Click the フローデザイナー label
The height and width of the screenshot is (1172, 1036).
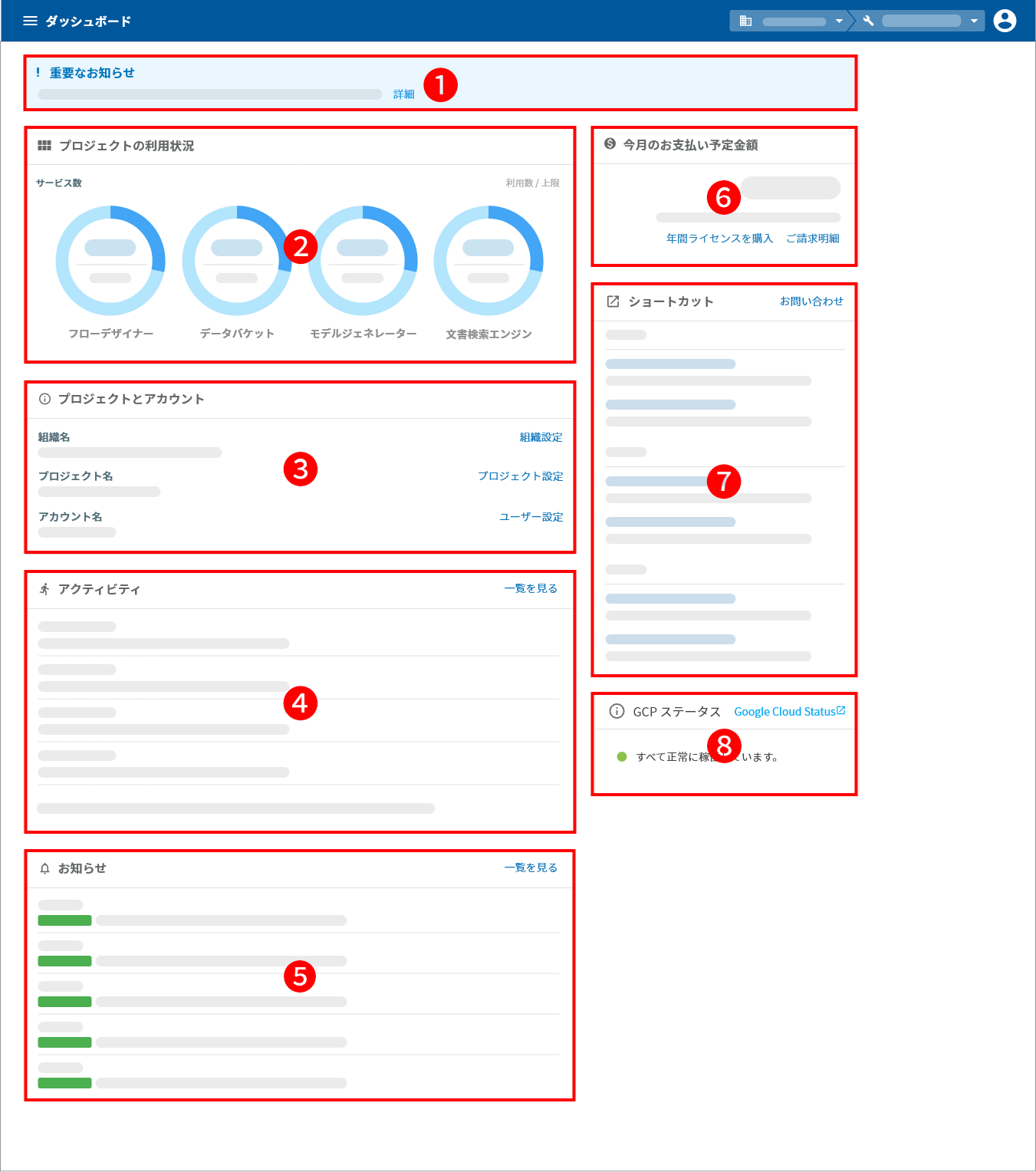pos(110,334)
